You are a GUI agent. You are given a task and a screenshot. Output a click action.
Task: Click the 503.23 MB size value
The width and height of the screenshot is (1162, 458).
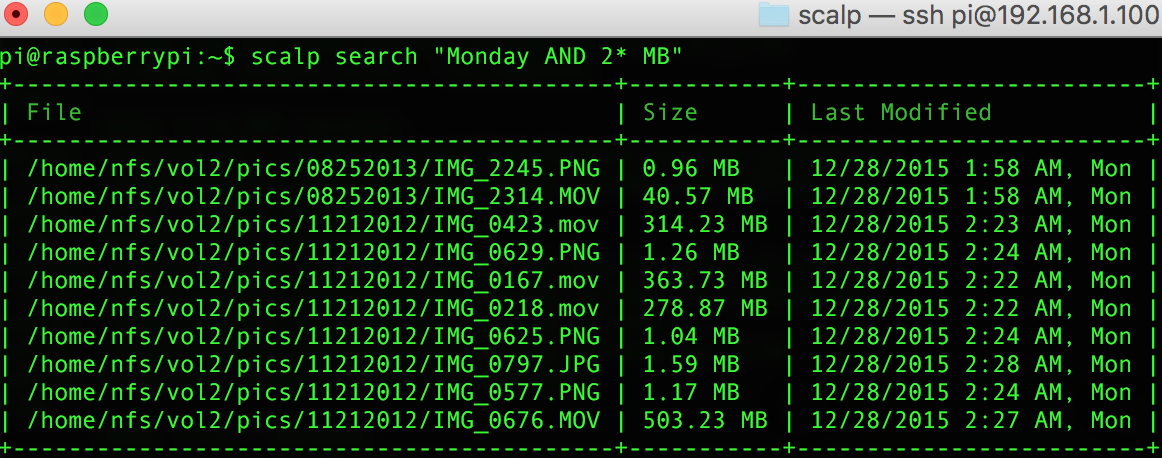coord(704,420)
